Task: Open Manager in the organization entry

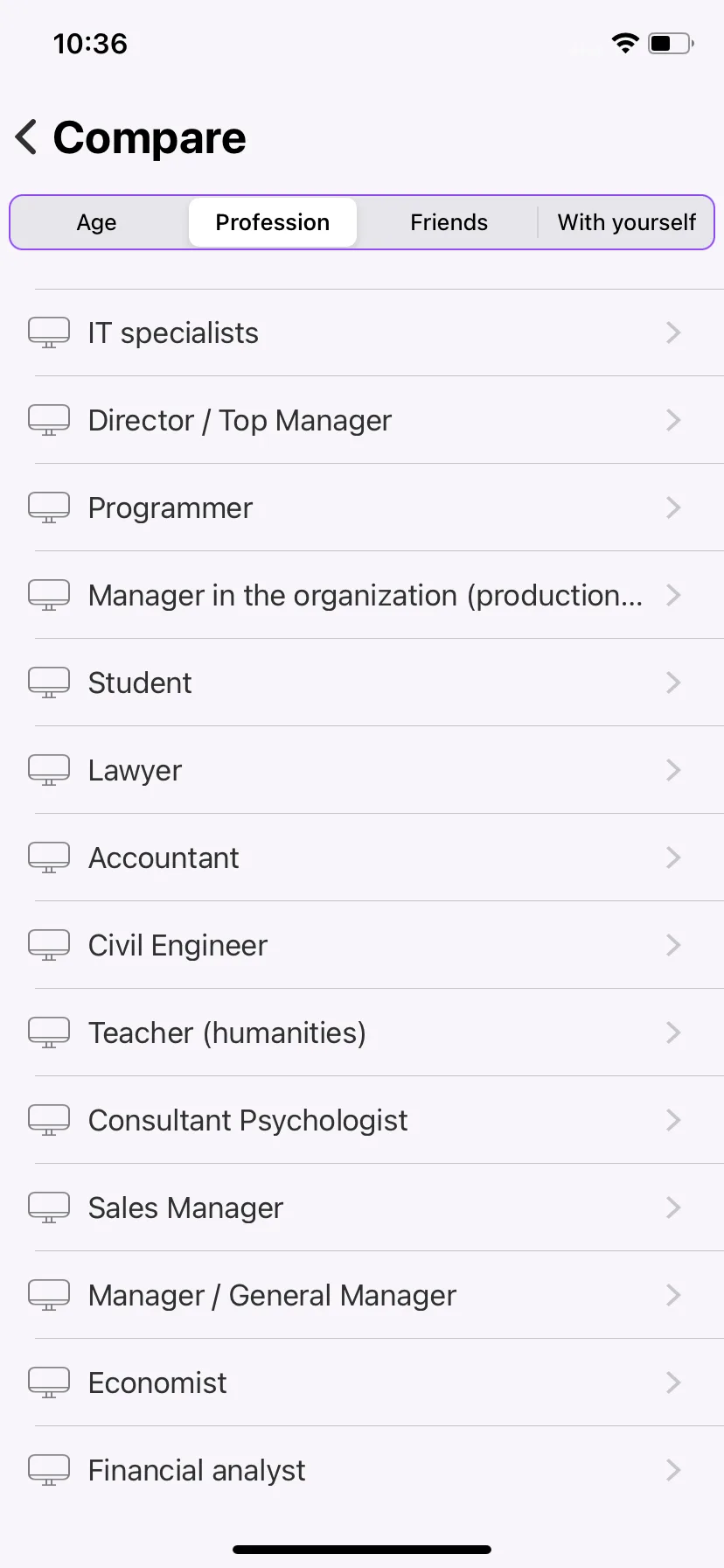Action: click(362, 595)
